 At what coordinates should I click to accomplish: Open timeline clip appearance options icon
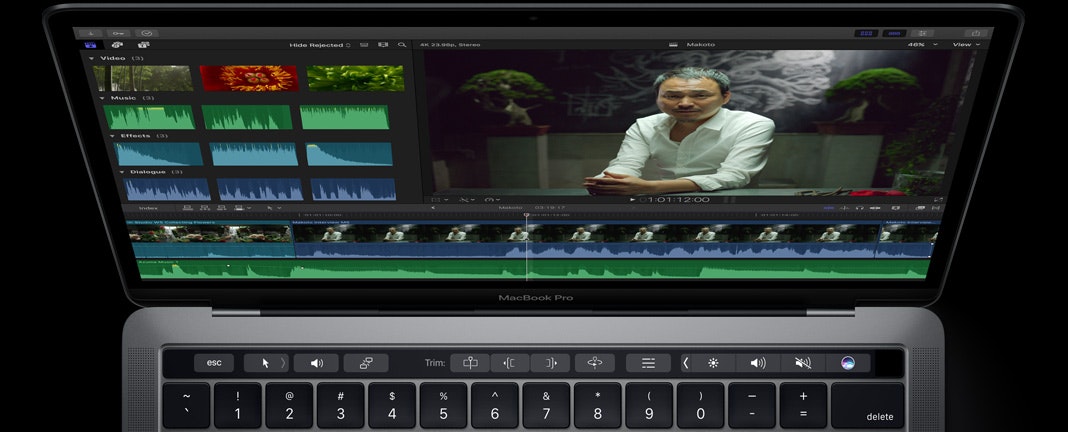click(896, 208)
